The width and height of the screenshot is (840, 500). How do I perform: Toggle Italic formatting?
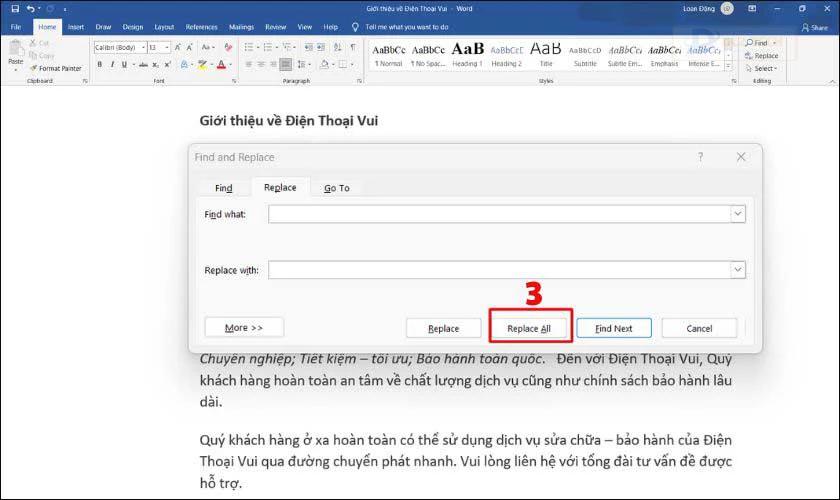[112, 64]
